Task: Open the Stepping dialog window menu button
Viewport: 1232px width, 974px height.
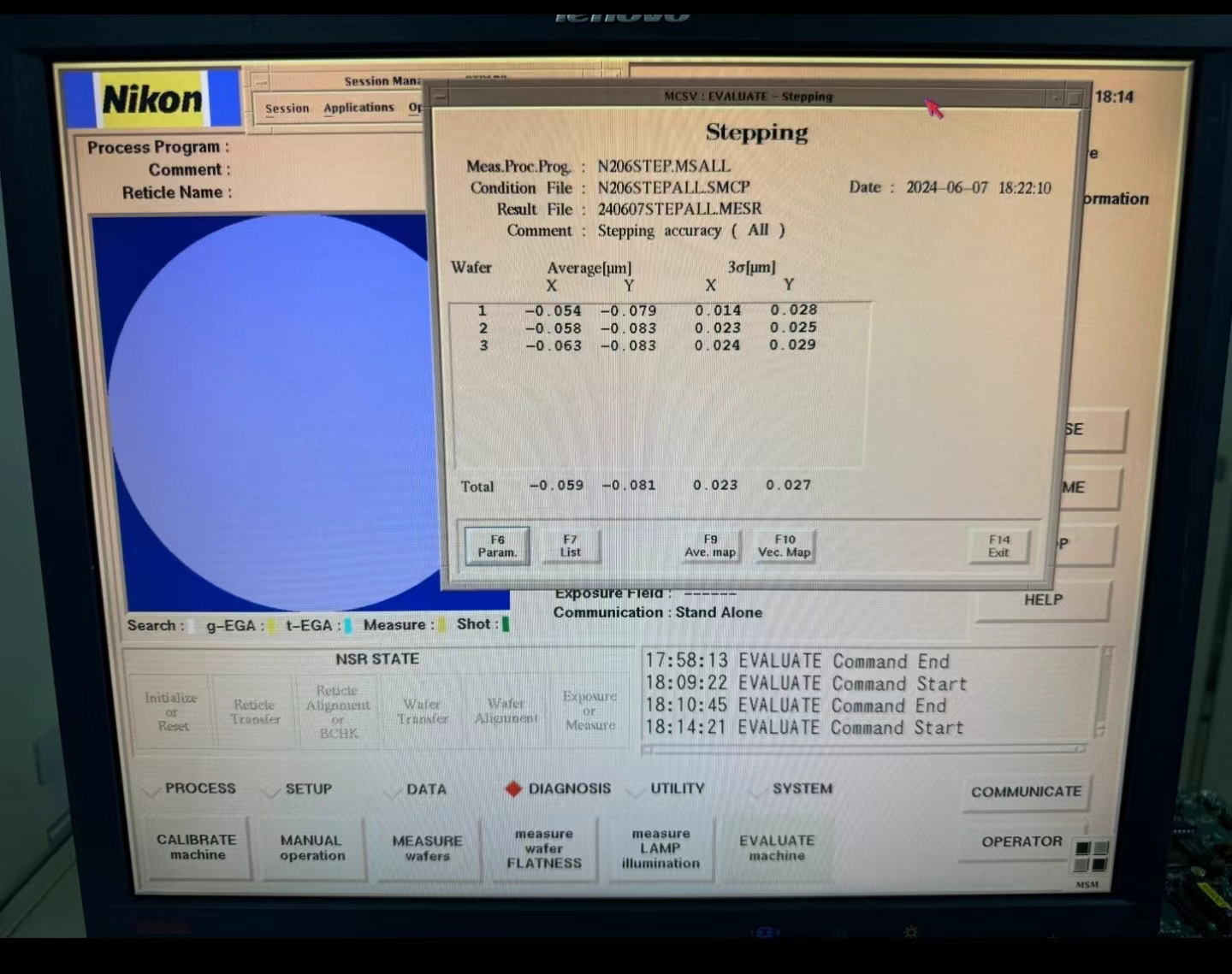Action: 441,97
